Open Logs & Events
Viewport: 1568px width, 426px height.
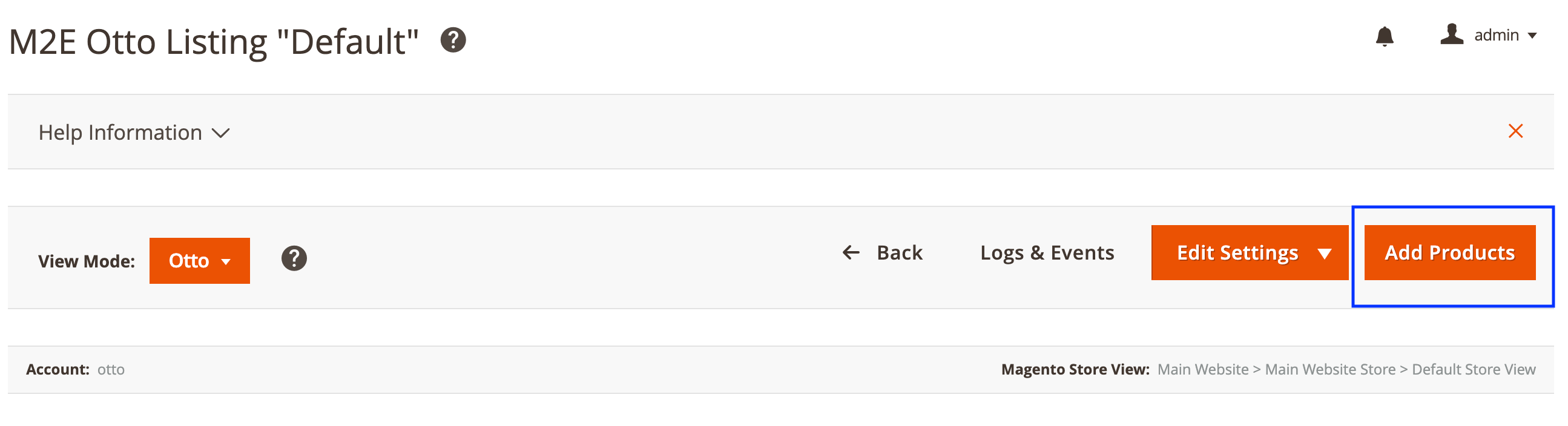coord(1046,252)
